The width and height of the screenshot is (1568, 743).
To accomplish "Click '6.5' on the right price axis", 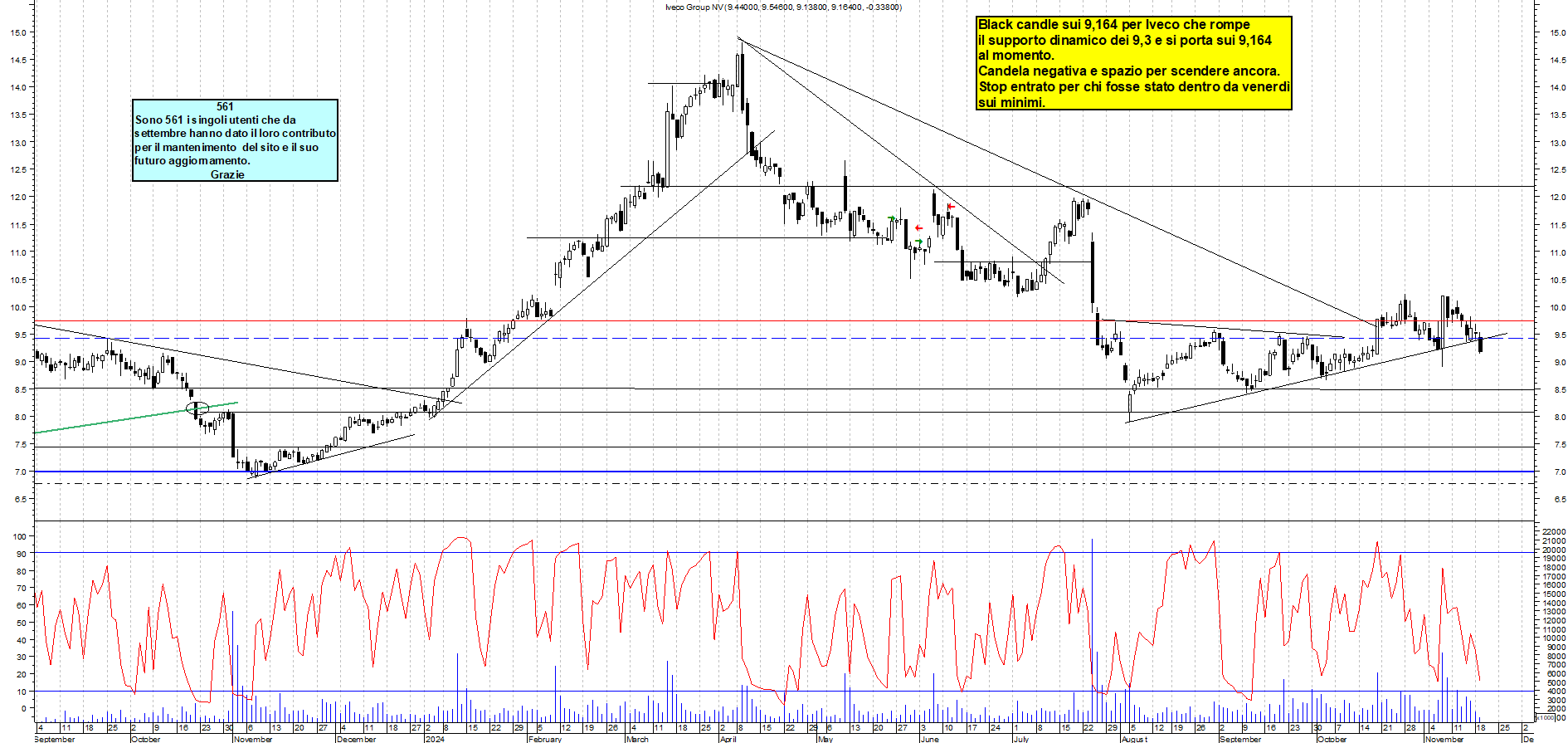I will pyautogui.click(x=1560, y=500).
